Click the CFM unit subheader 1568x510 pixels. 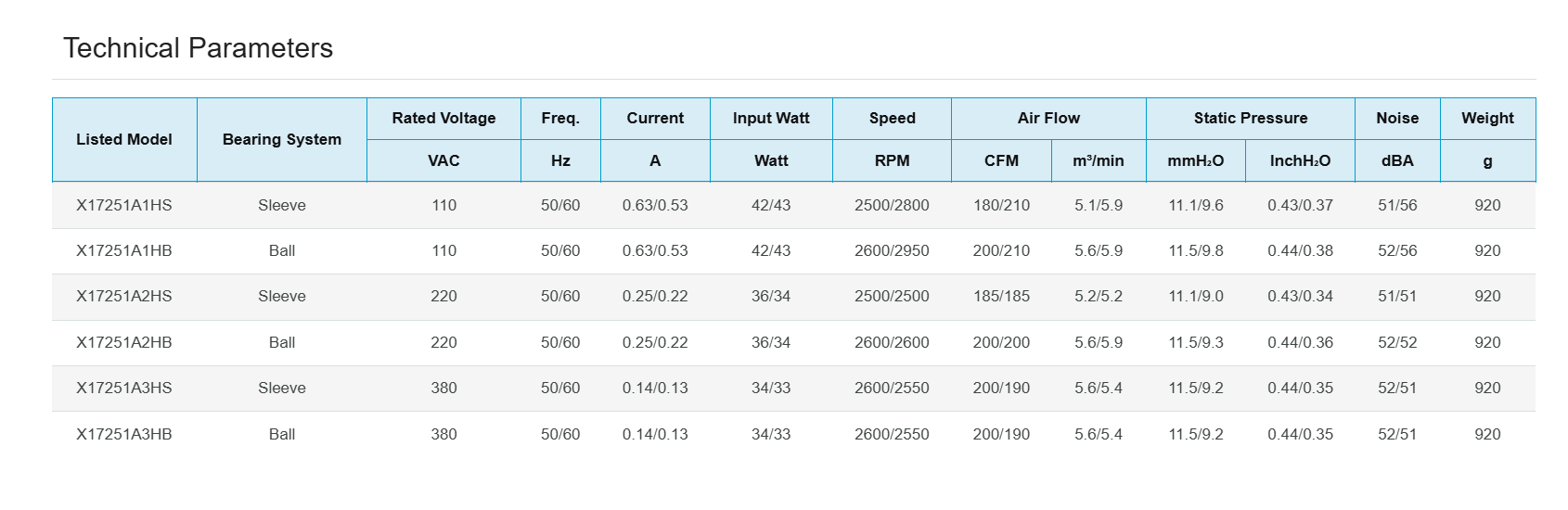pos(1001,160)
